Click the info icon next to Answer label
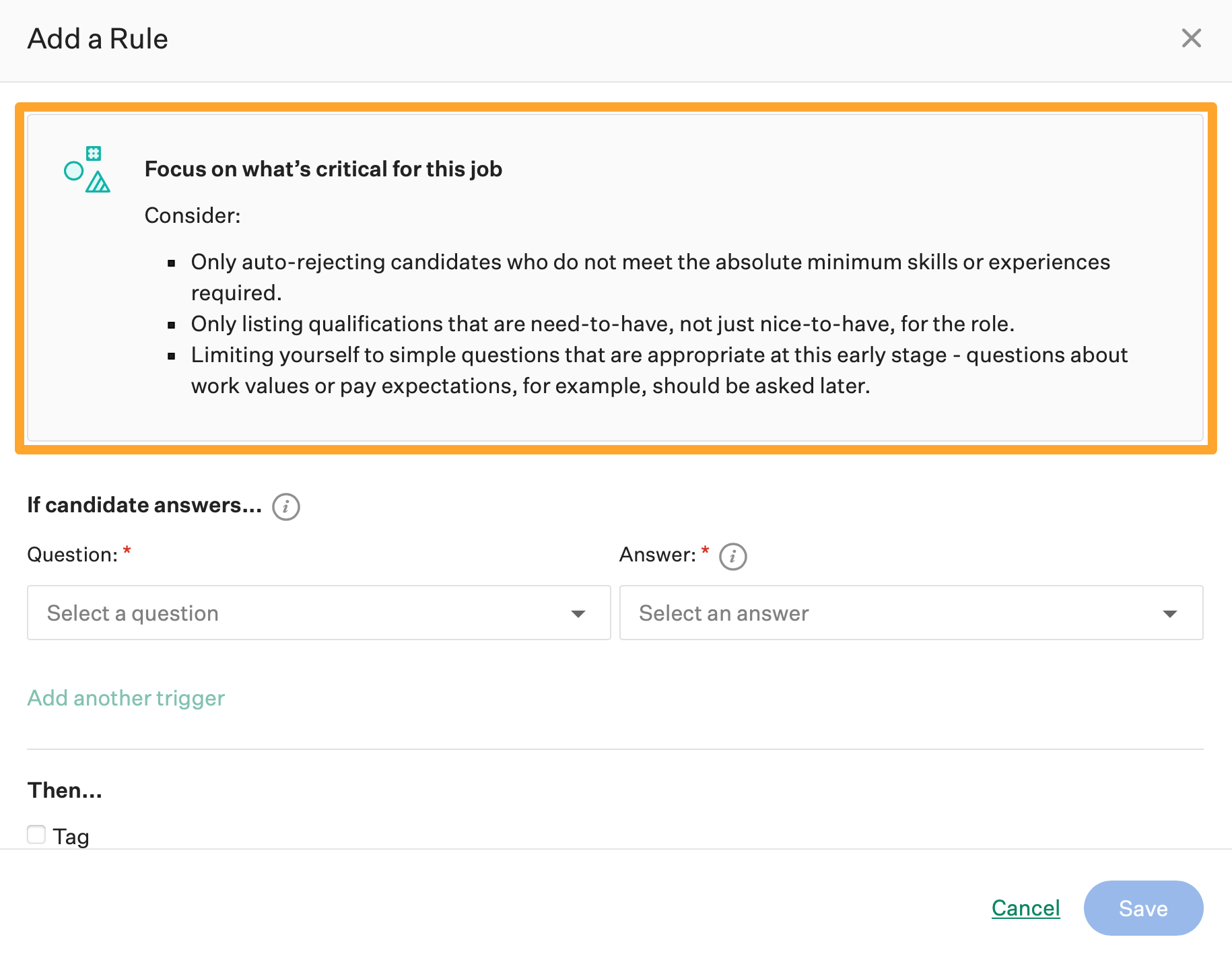This screenshot has width=1232, height=964. pyautogui.click(x=732, y=557)
